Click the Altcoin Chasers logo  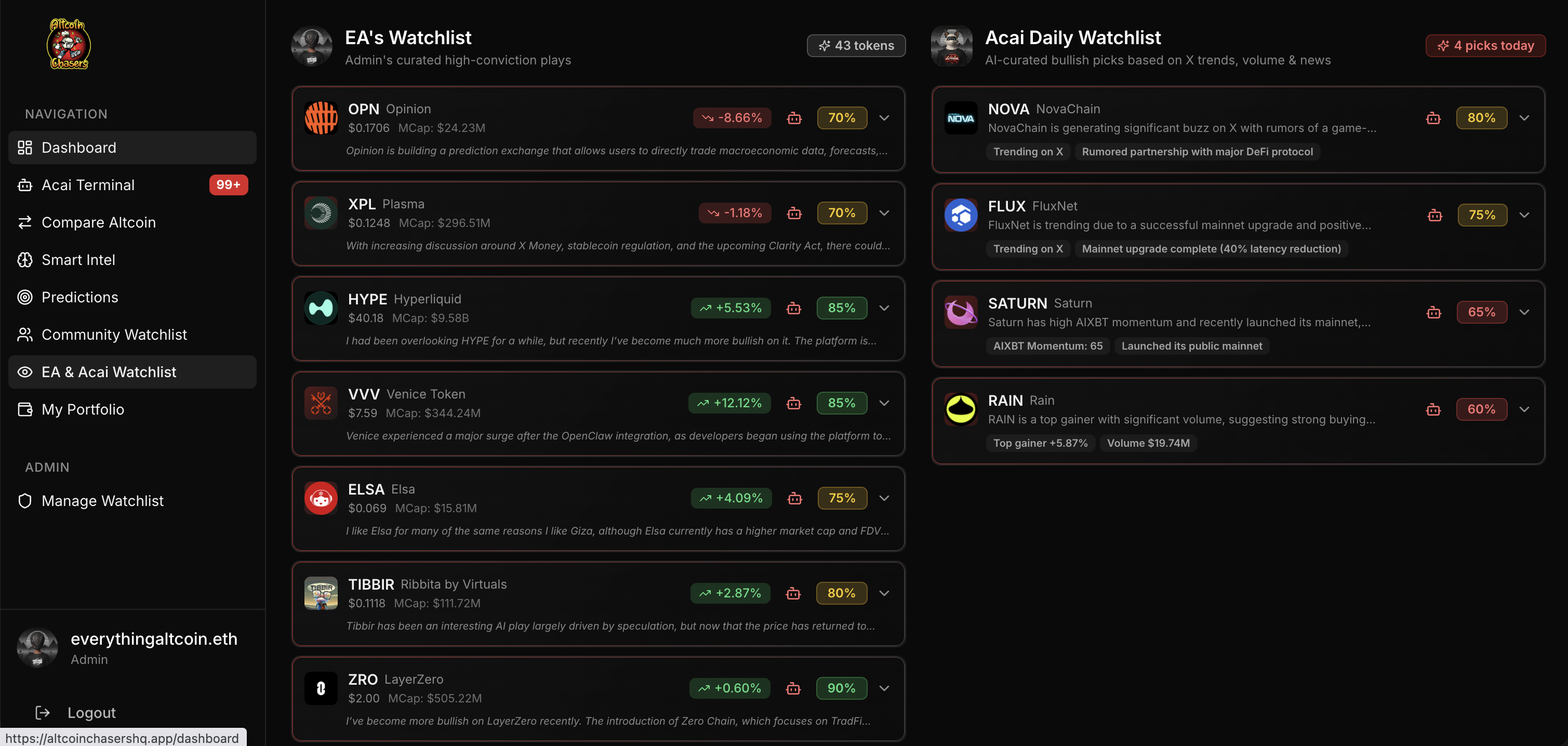[68, 44]
